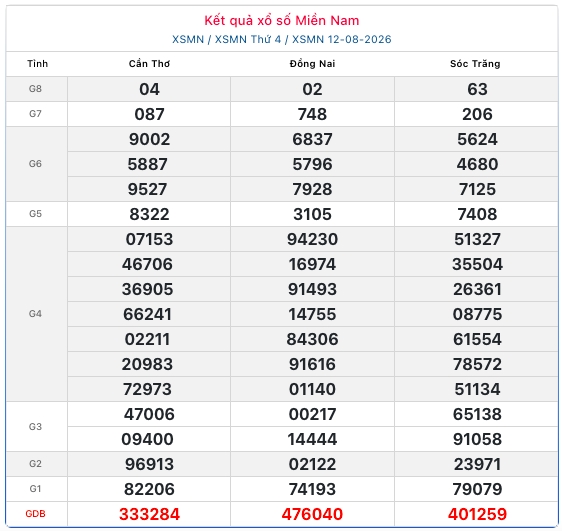Select G4 number 20983
This screenshot has height=531, width=562.
[147, 364]
